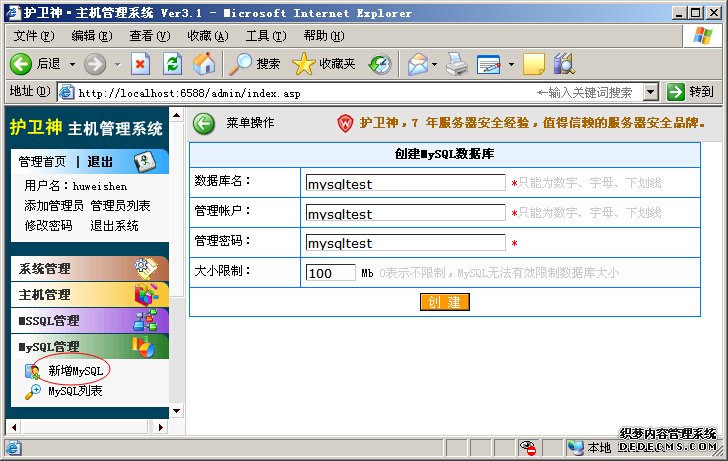The width and height of the screenshot is (728, 461).
Task: Click the orange 创建 button
Action: coord(445,302)
